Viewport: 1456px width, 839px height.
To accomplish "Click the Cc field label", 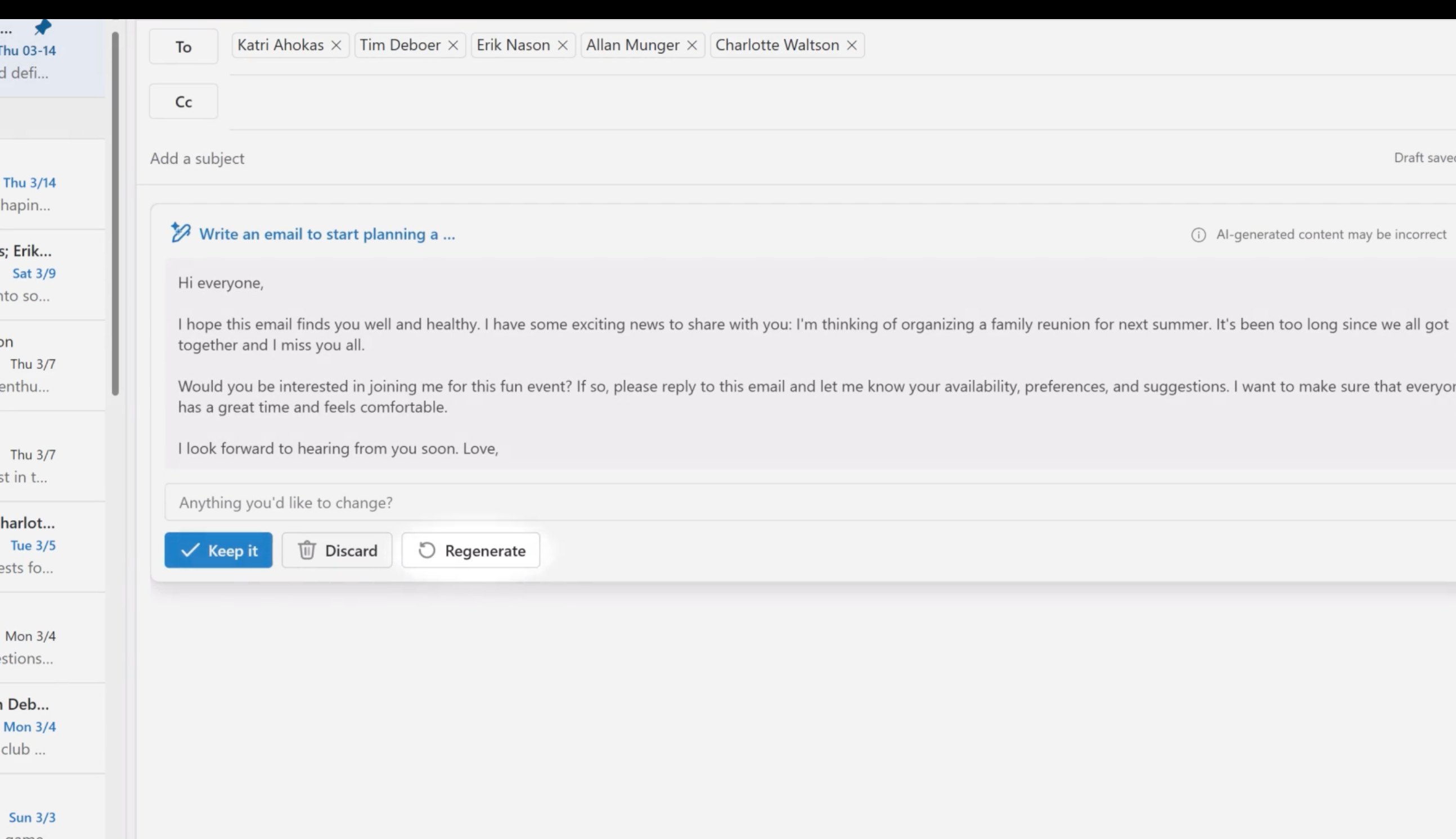I will click(x=183, y=102).
